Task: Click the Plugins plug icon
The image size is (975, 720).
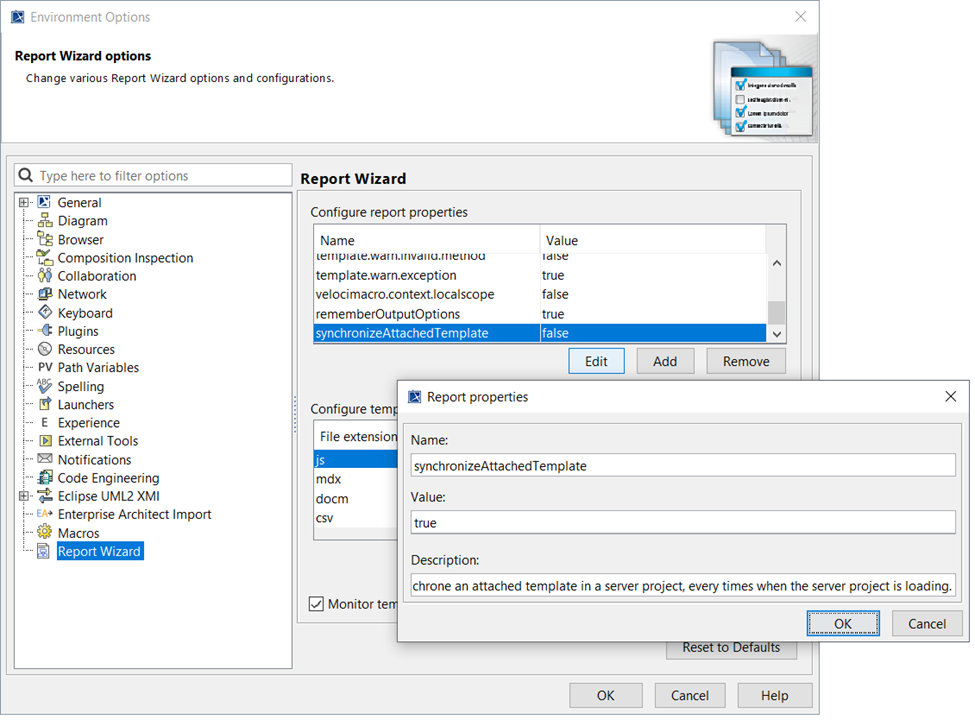Action: (x=45, y=330)
